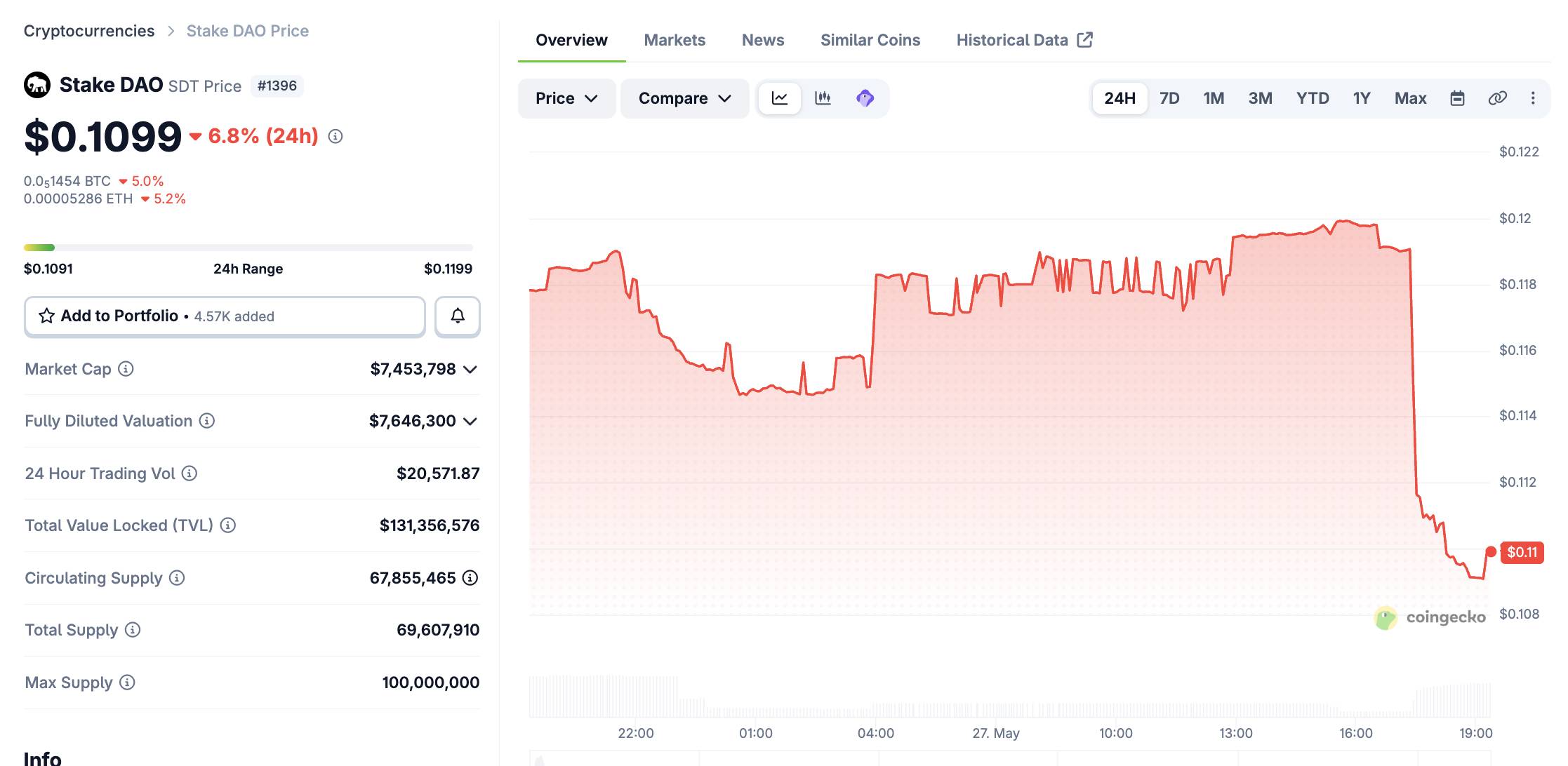
Task: Click the 4.57K added text
Action: [234, 316]
